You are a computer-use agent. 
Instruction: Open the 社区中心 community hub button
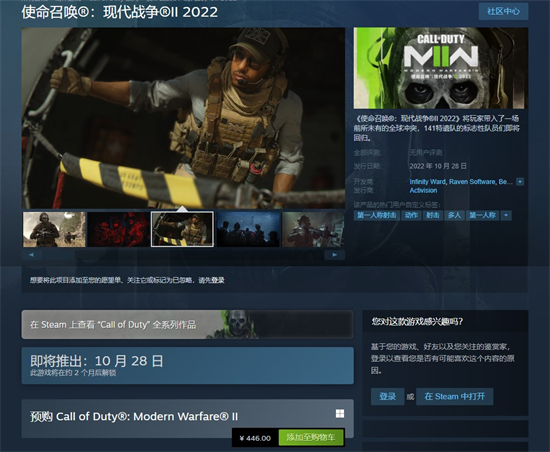pos(503,11)
